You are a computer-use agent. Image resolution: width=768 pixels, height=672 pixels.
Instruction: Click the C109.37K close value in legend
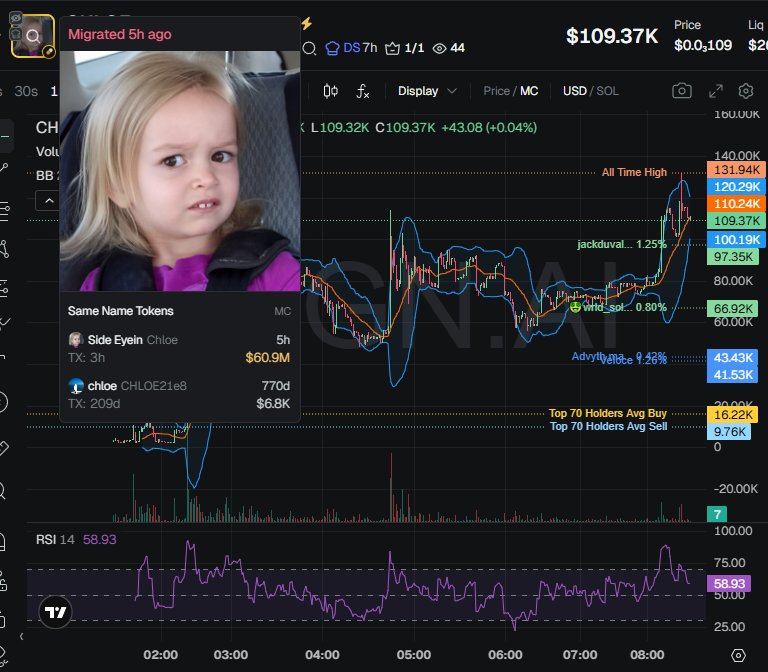click(405, 127)
